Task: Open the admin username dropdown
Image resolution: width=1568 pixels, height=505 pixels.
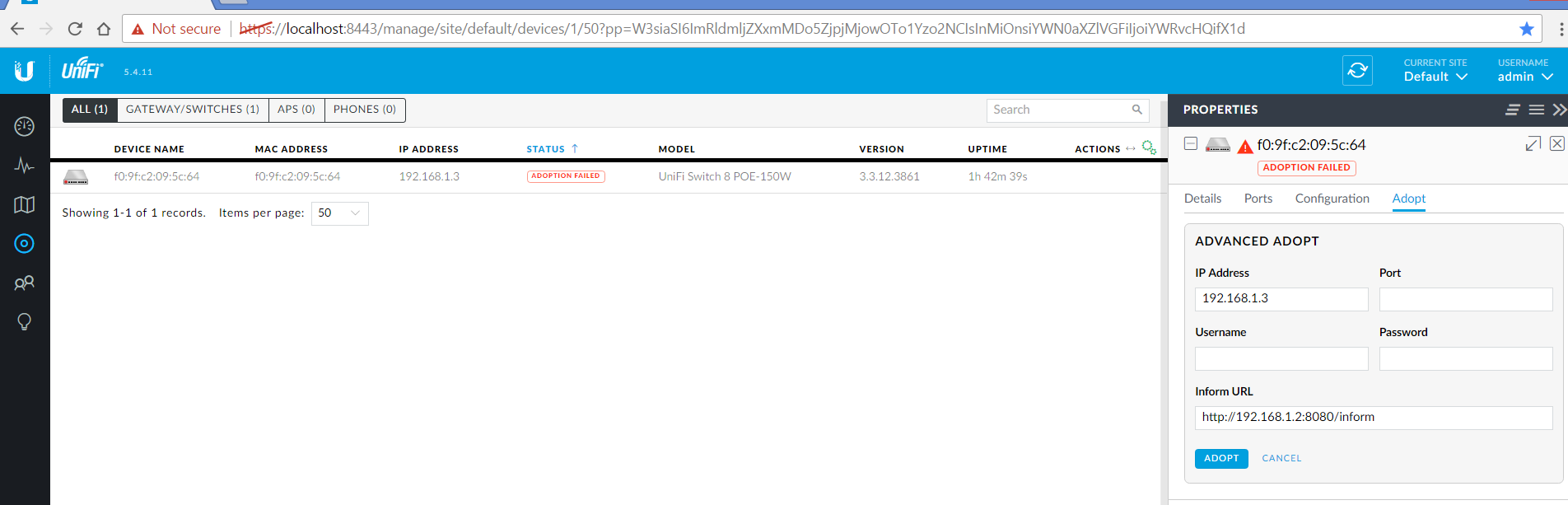Action: coord(1525,70)
